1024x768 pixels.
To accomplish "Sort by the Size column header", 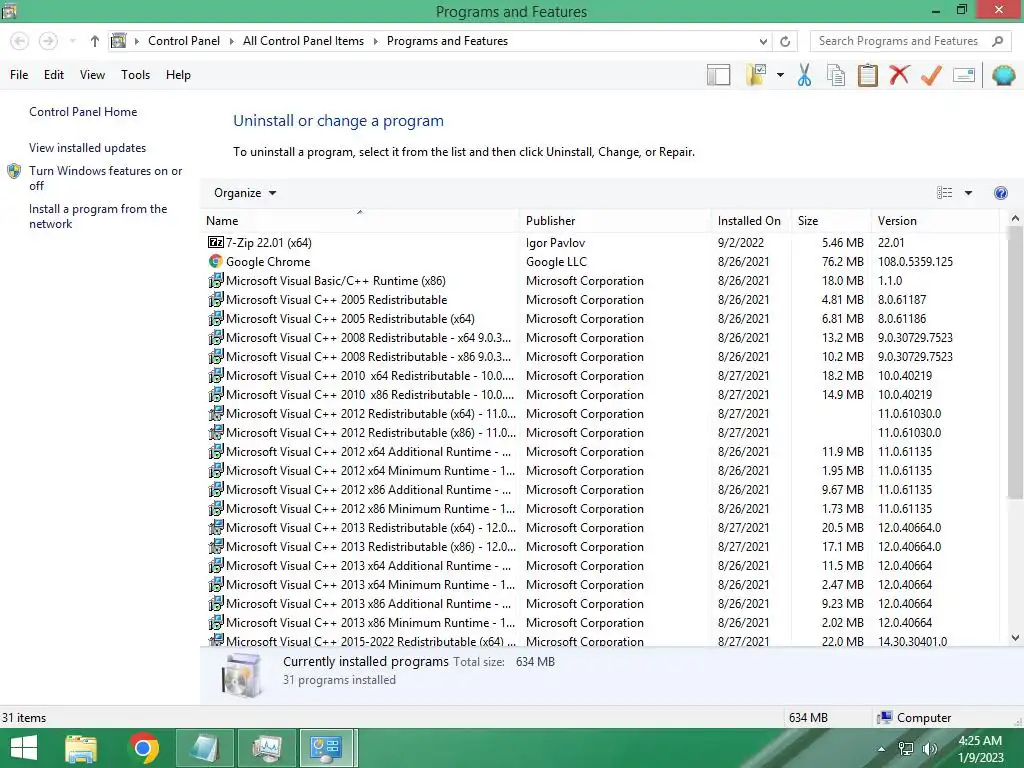I will 831,221.
